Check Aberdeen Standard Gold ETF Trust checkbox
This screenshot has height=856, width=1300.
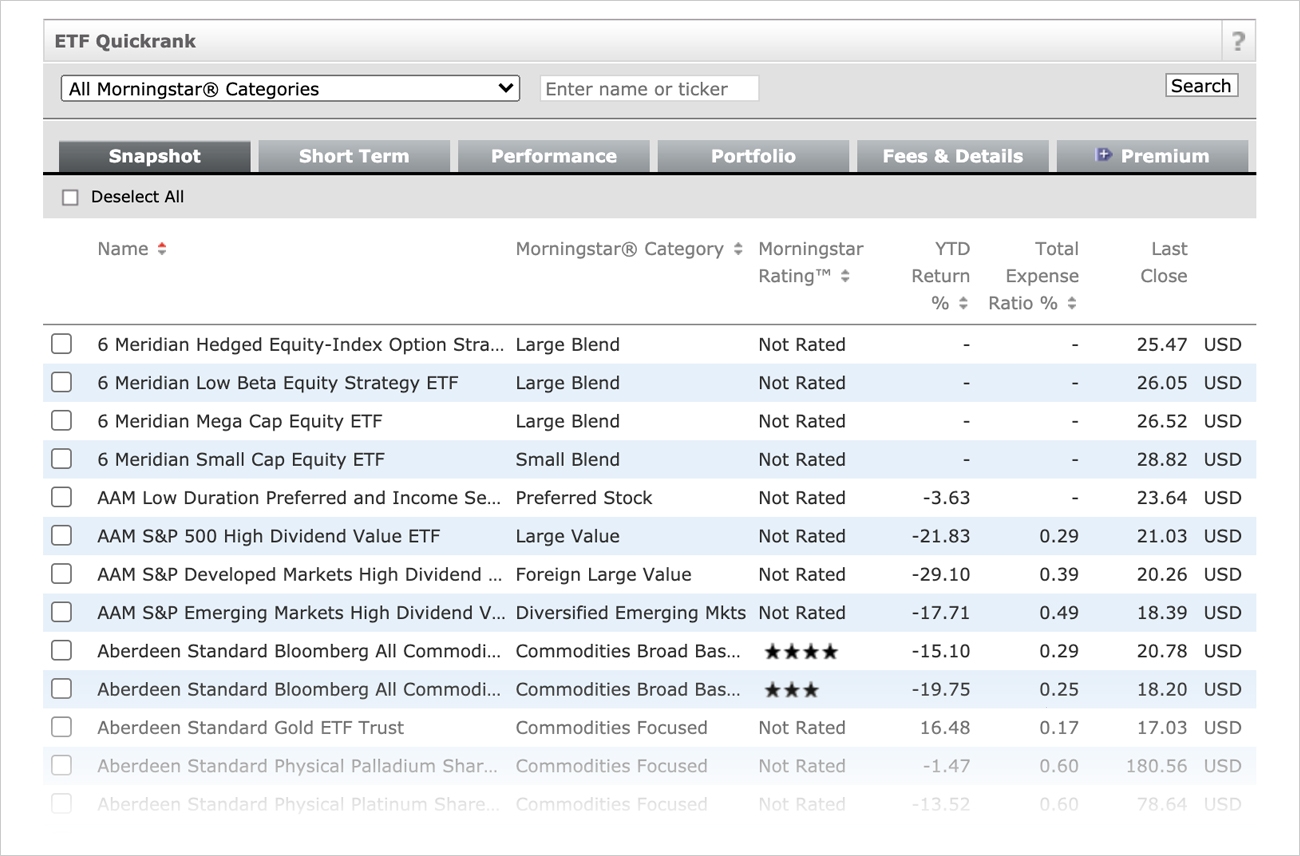[62, 727]
